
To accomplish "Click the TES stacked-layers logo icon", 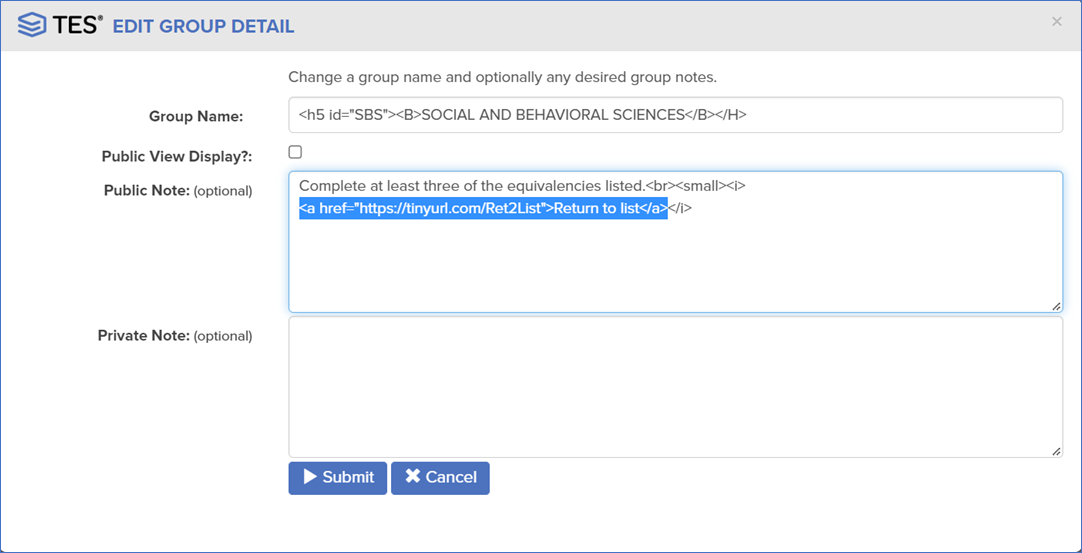I will (x=32, y=26).
